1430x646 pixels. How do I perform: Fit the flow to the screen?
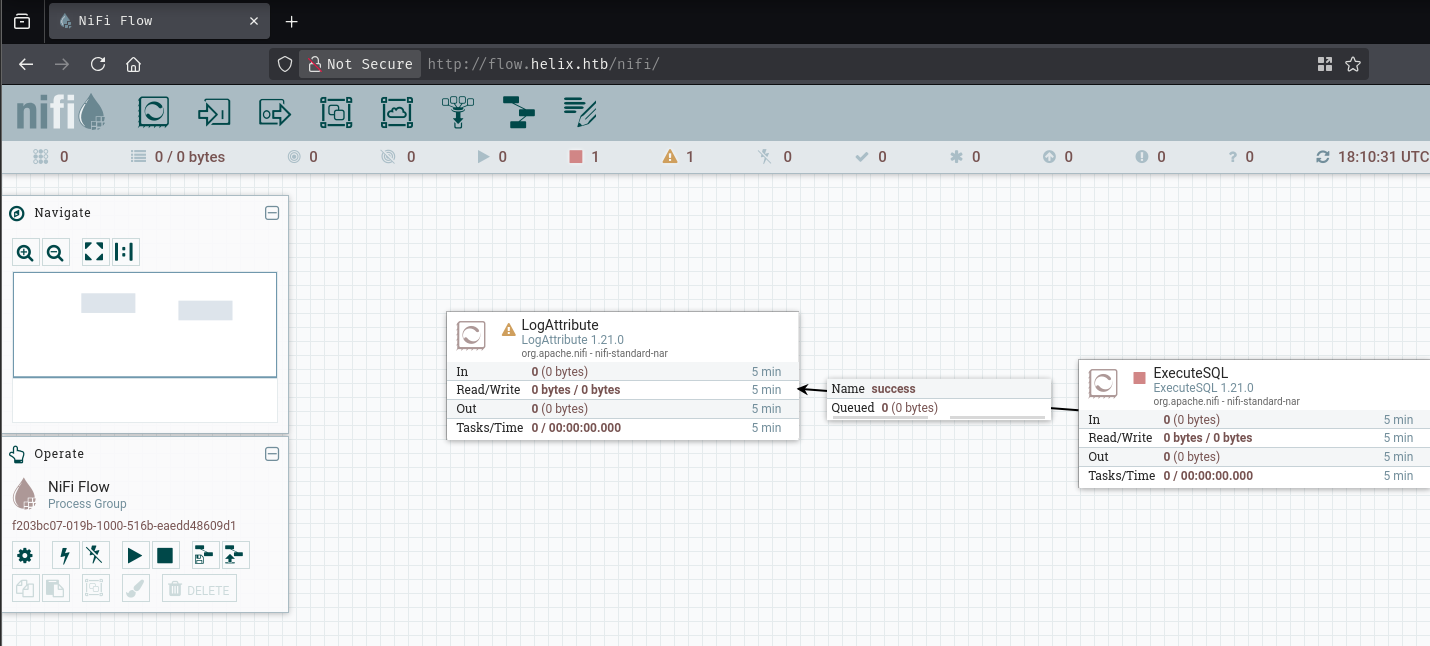[95, 252]
